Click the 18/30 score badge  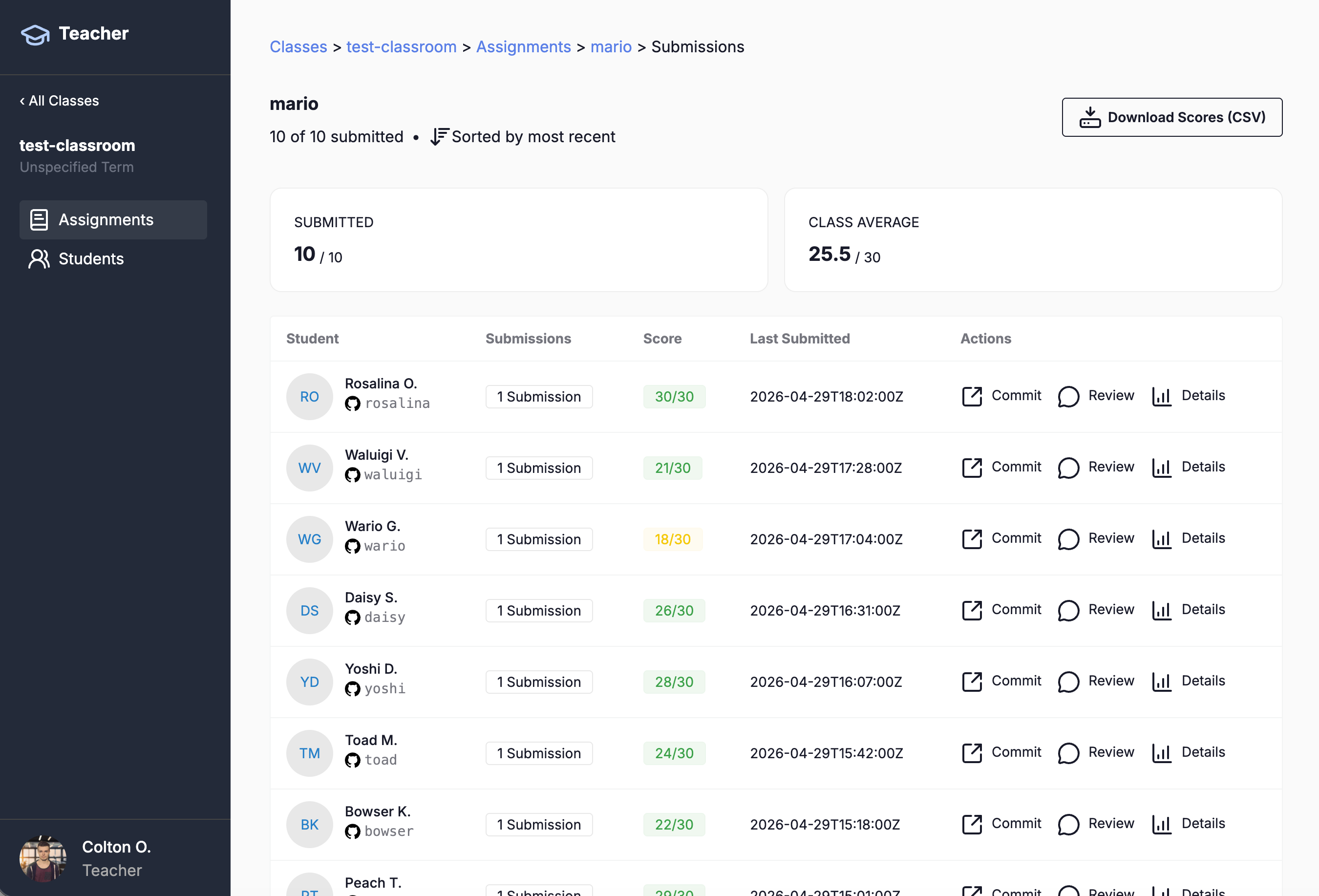[x=673, y=539]
